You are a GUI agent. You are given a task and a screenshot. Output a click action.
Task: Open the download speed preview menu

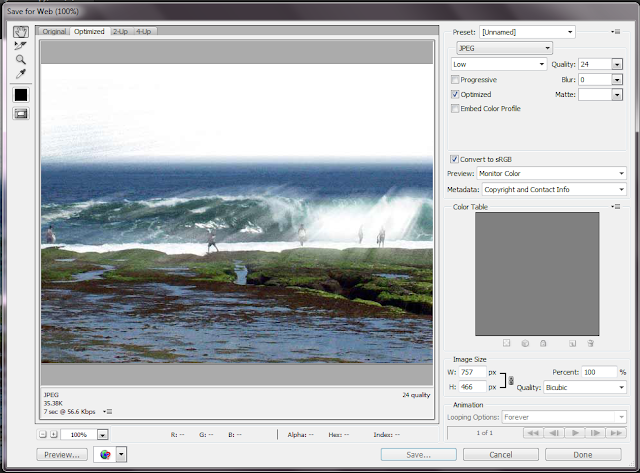(108, 411)
